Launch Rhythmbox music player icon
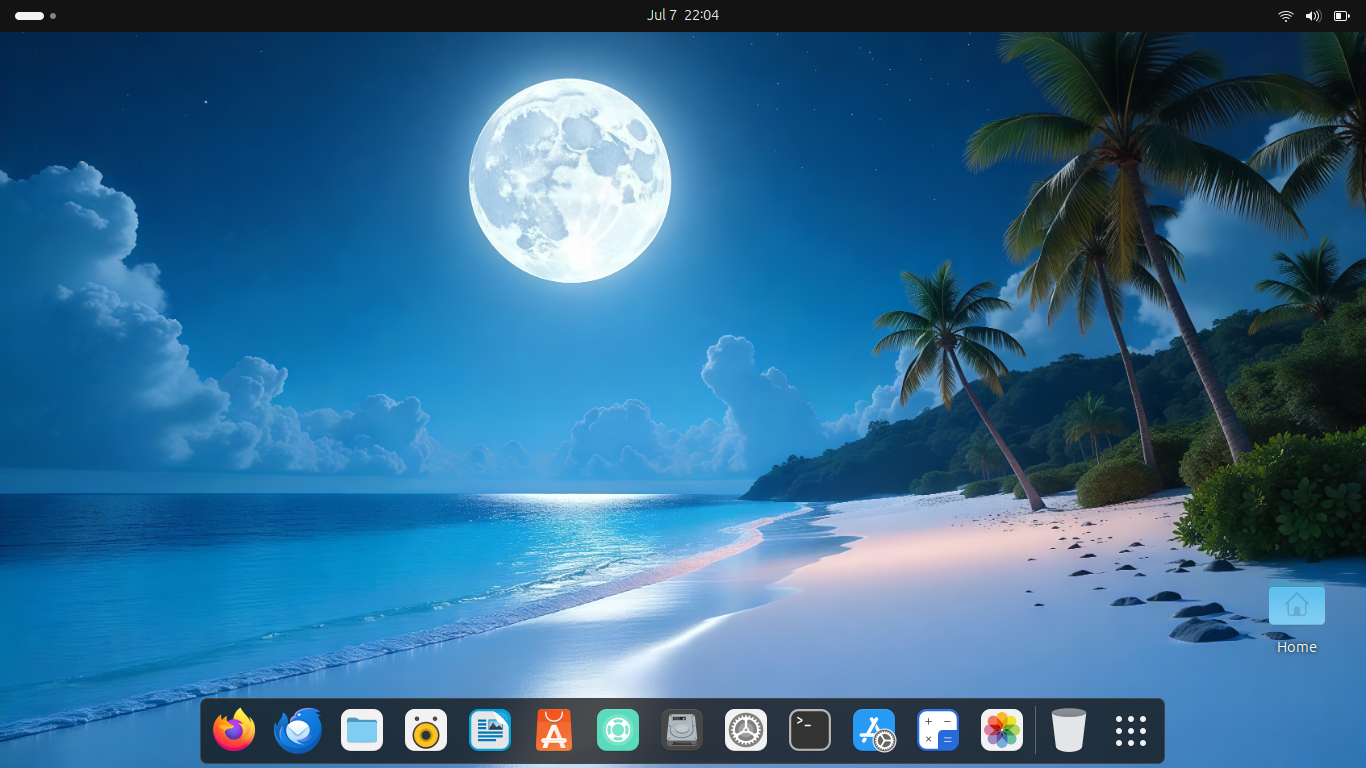 click(426, 730)
